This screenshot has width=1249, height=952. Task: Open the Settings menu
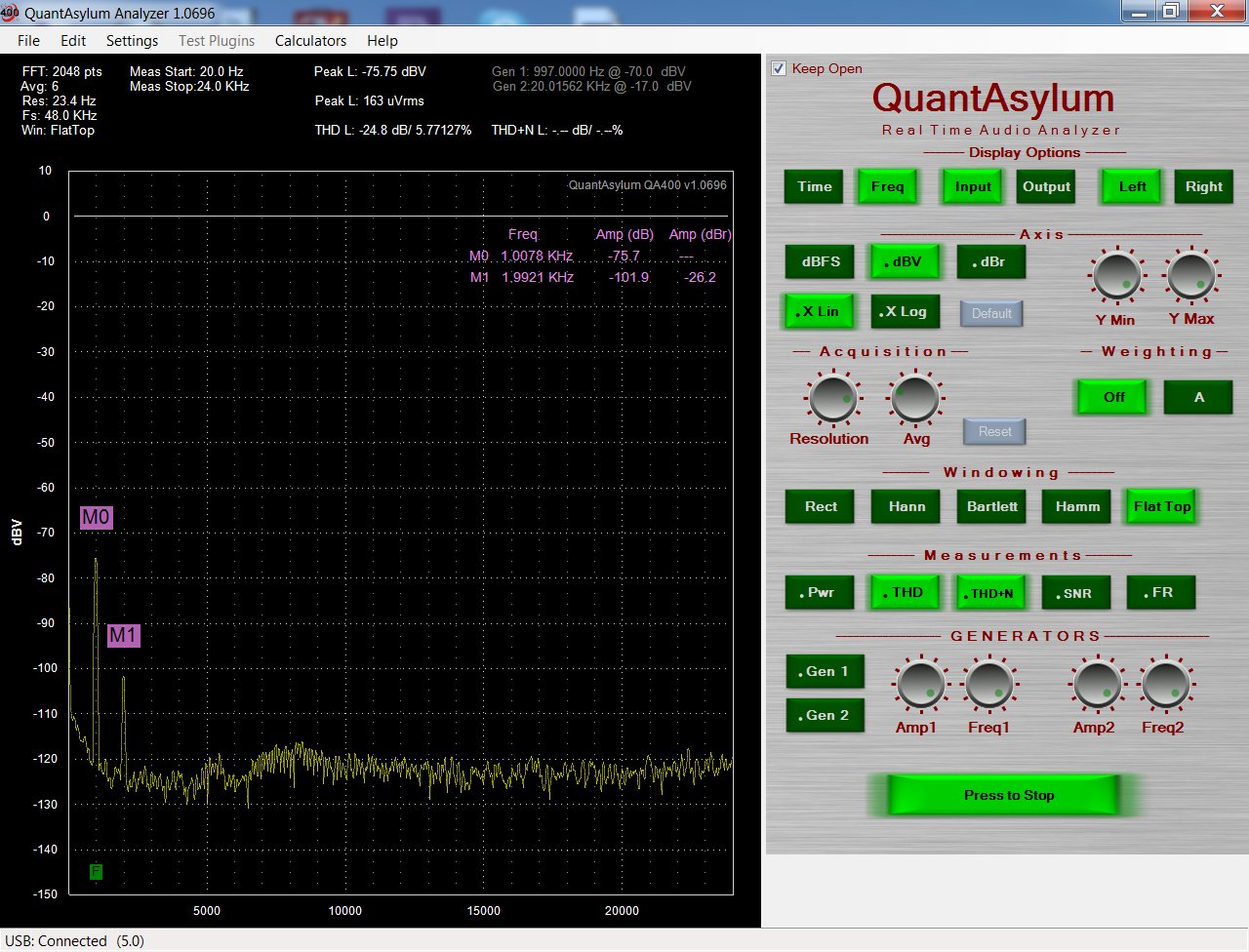pyautogui.click(x=132, y=41)
